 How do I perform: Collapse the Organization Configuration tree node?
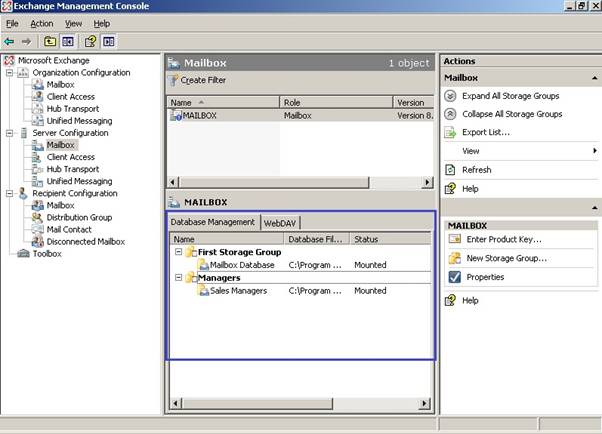click(9, 73)
